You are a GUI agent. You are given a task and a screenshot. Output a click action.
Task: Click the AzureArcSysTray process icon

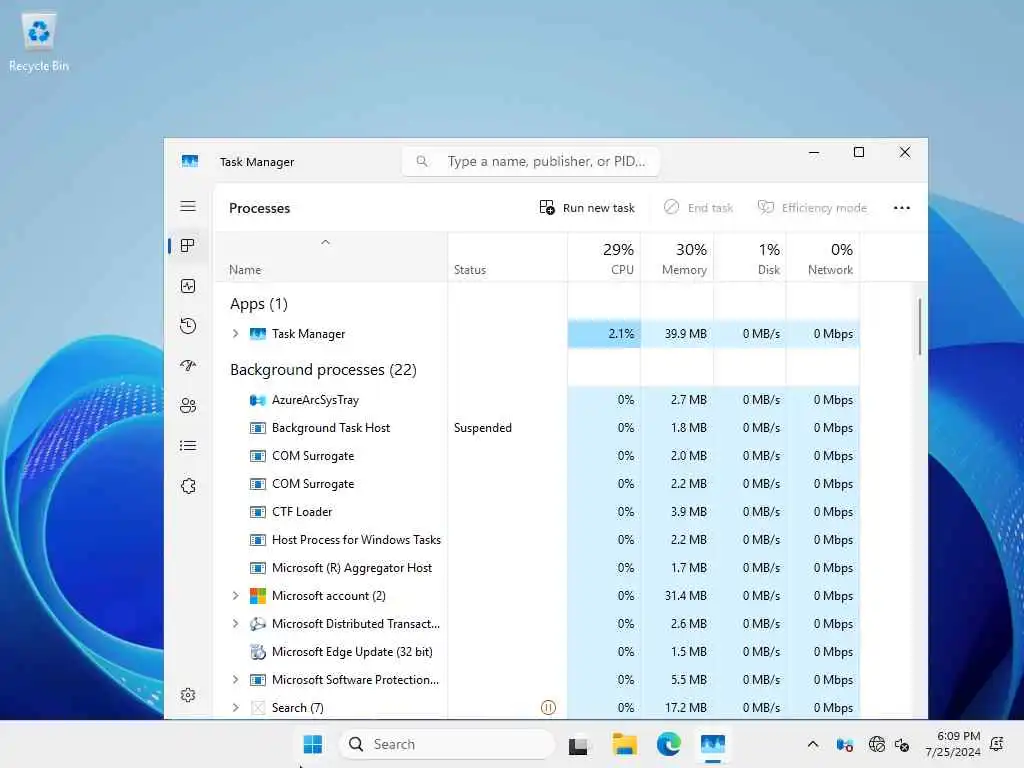point(258,400)
